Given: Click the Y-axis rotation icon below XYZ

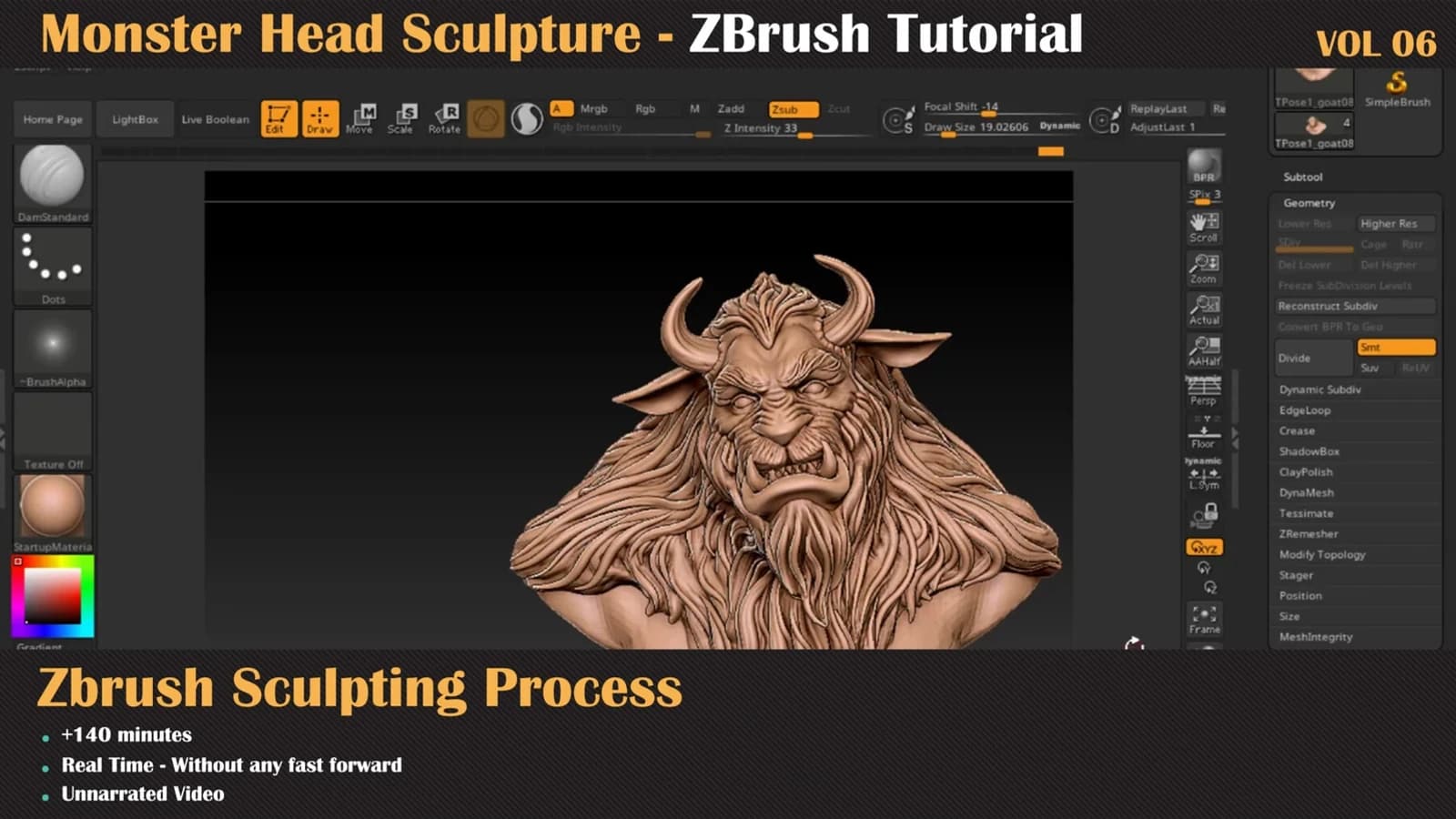Looking at the screenshot, I should click(1204, 568).
